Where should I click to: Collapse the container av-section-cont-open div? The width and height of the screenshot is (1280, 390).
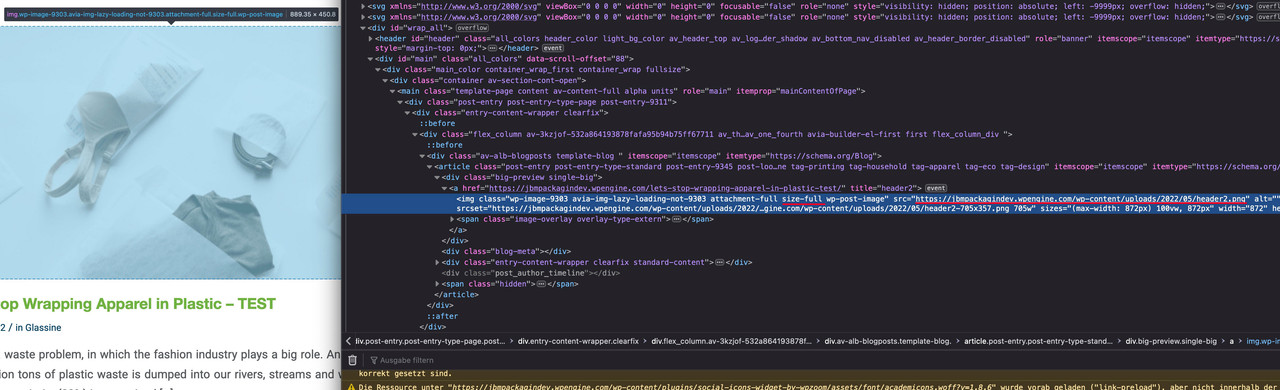point(386,80)
